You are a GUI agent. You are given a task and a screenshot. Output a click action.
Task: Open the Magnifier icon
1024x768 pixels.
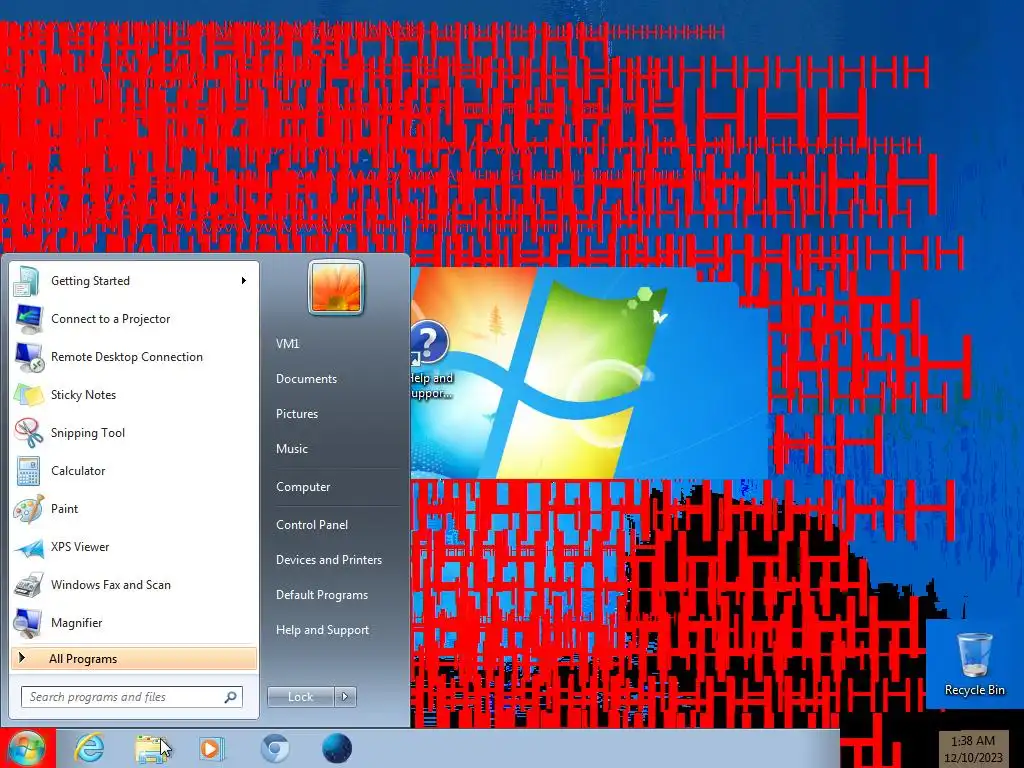[x=28, y=622]
